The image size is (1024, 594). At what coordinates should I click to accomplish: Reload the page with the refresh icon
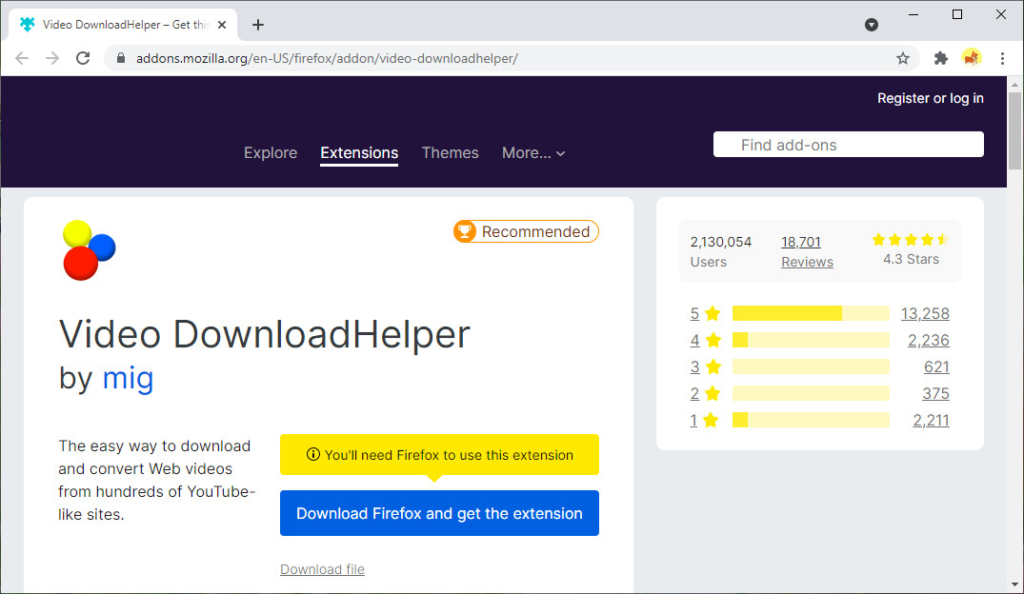(83, 58)
